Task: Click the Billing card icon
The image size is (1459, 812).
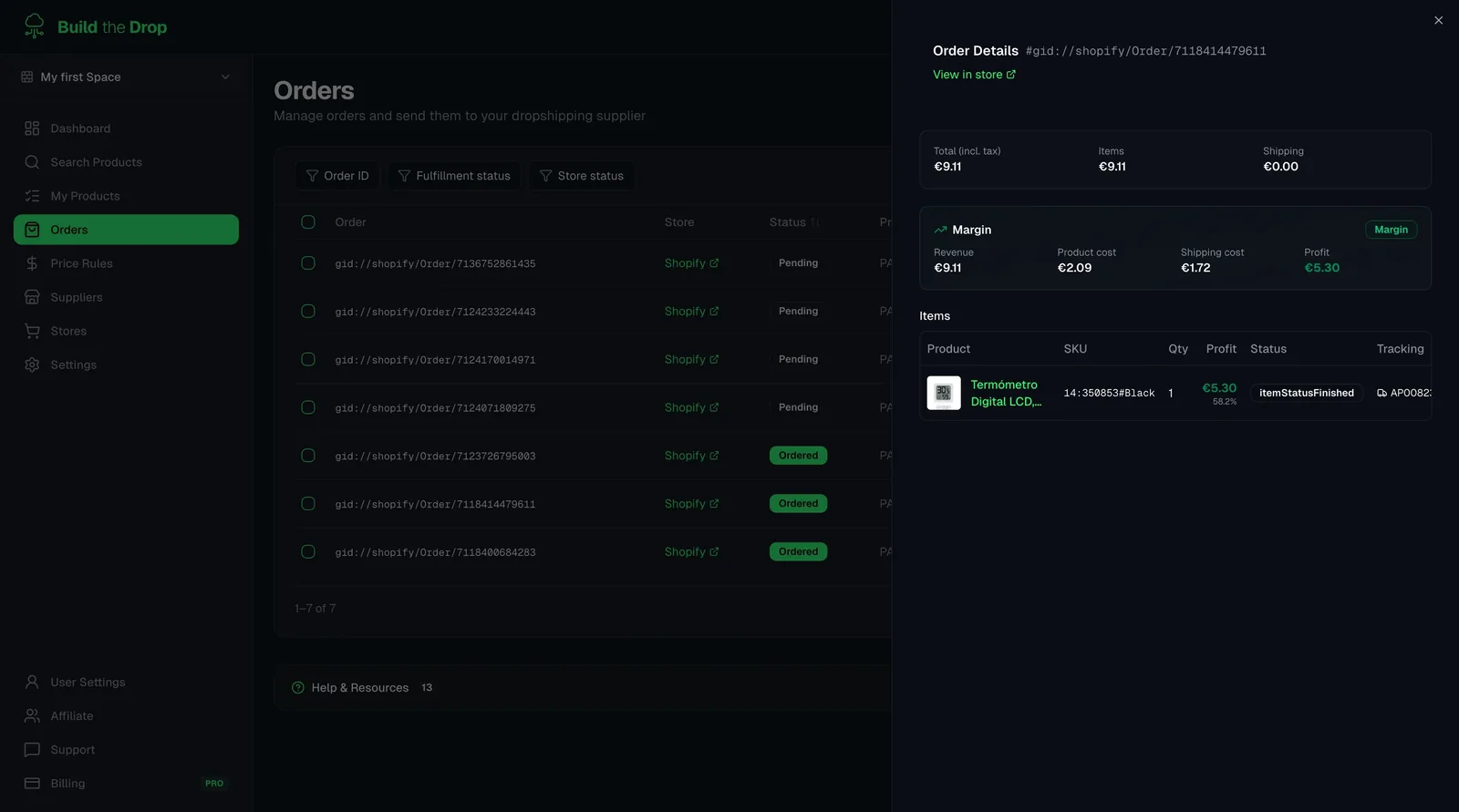Action: [x=32, y=783]
